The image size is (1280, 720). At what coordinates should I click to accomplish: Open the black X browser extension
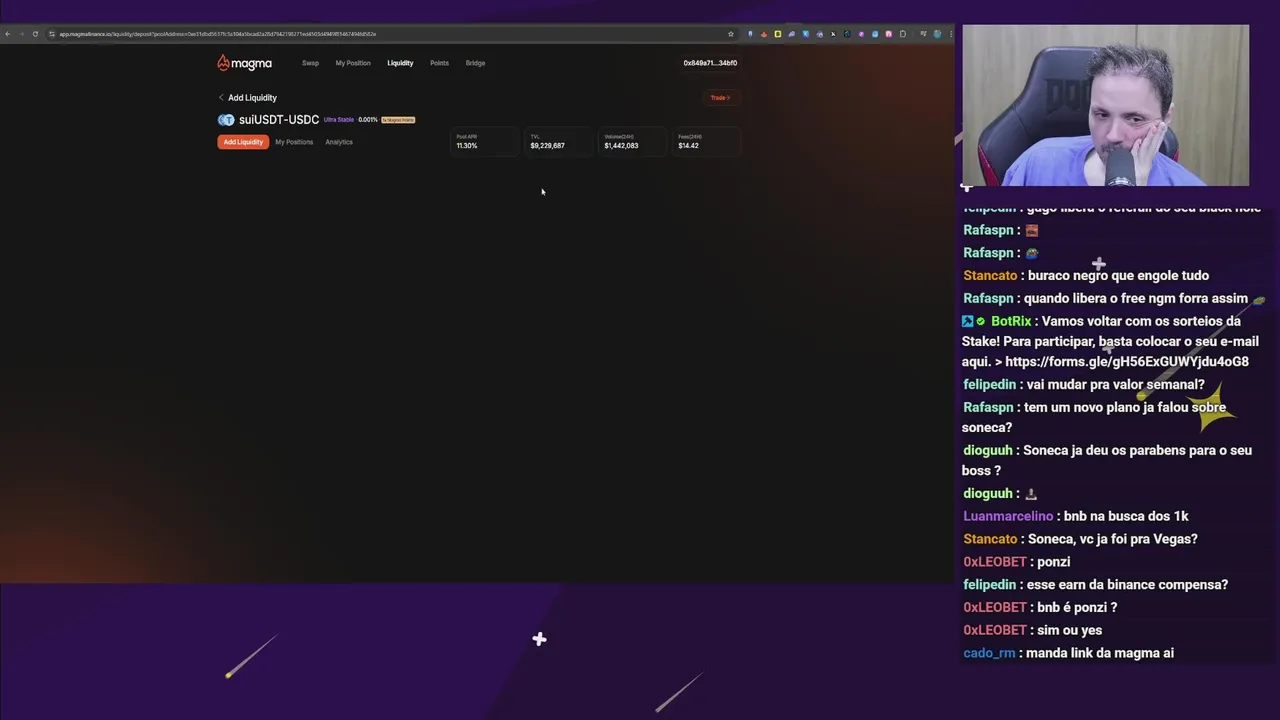(x=833, y=34)
